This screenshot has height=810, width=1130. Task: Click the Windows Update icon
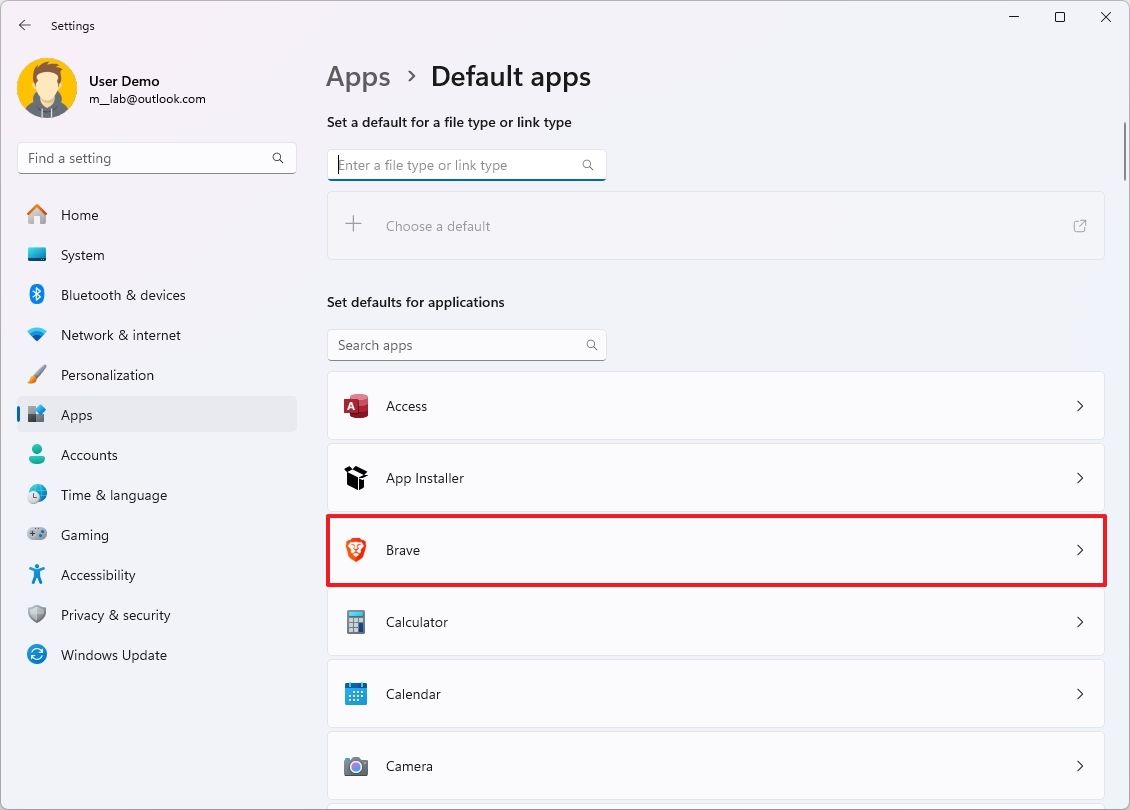(36, 654)
